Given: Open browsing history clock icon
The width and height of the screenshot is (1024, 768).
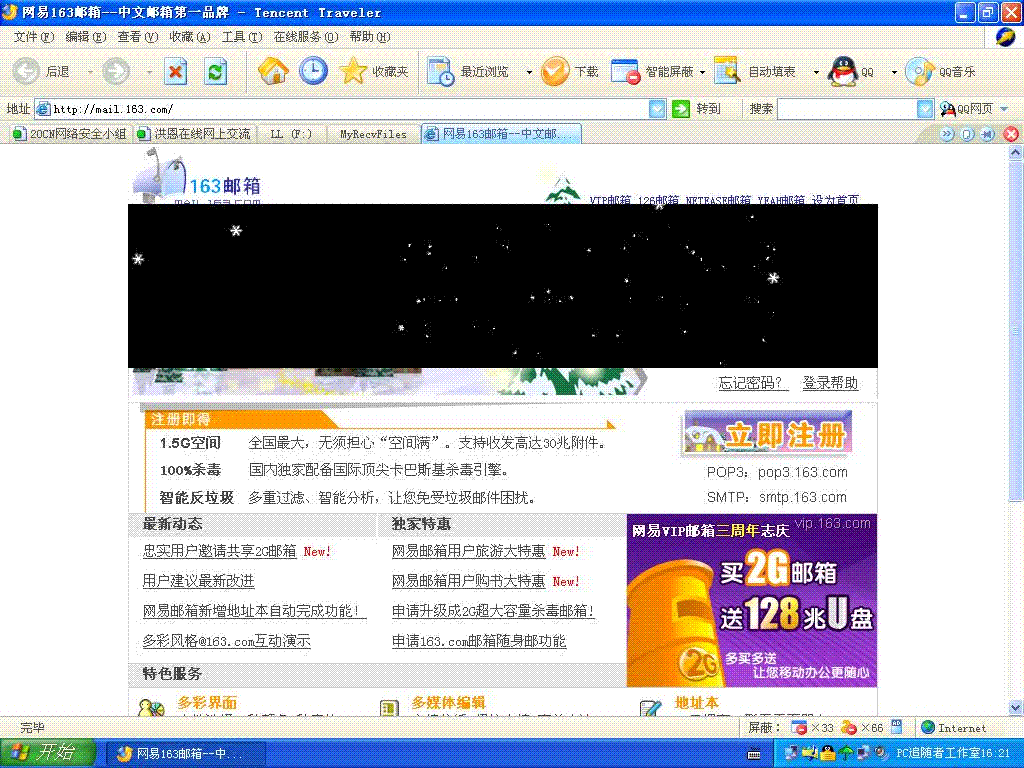Looking at the screenshot, I should tap(313, 71).
